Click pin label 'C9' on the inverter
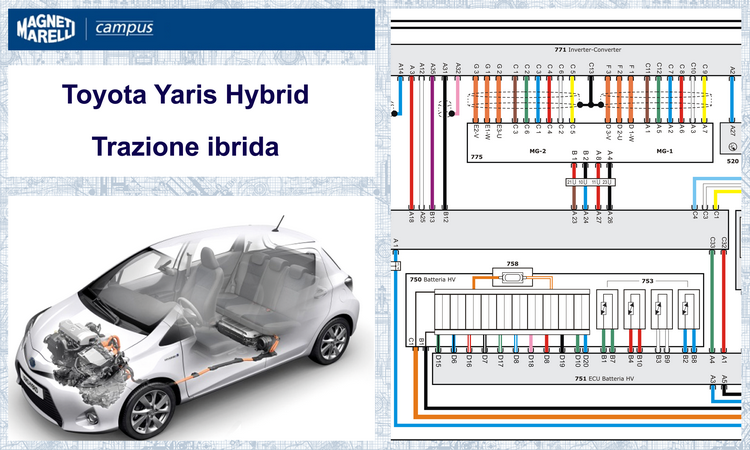 pyautogui.click(x=705, y=69)
